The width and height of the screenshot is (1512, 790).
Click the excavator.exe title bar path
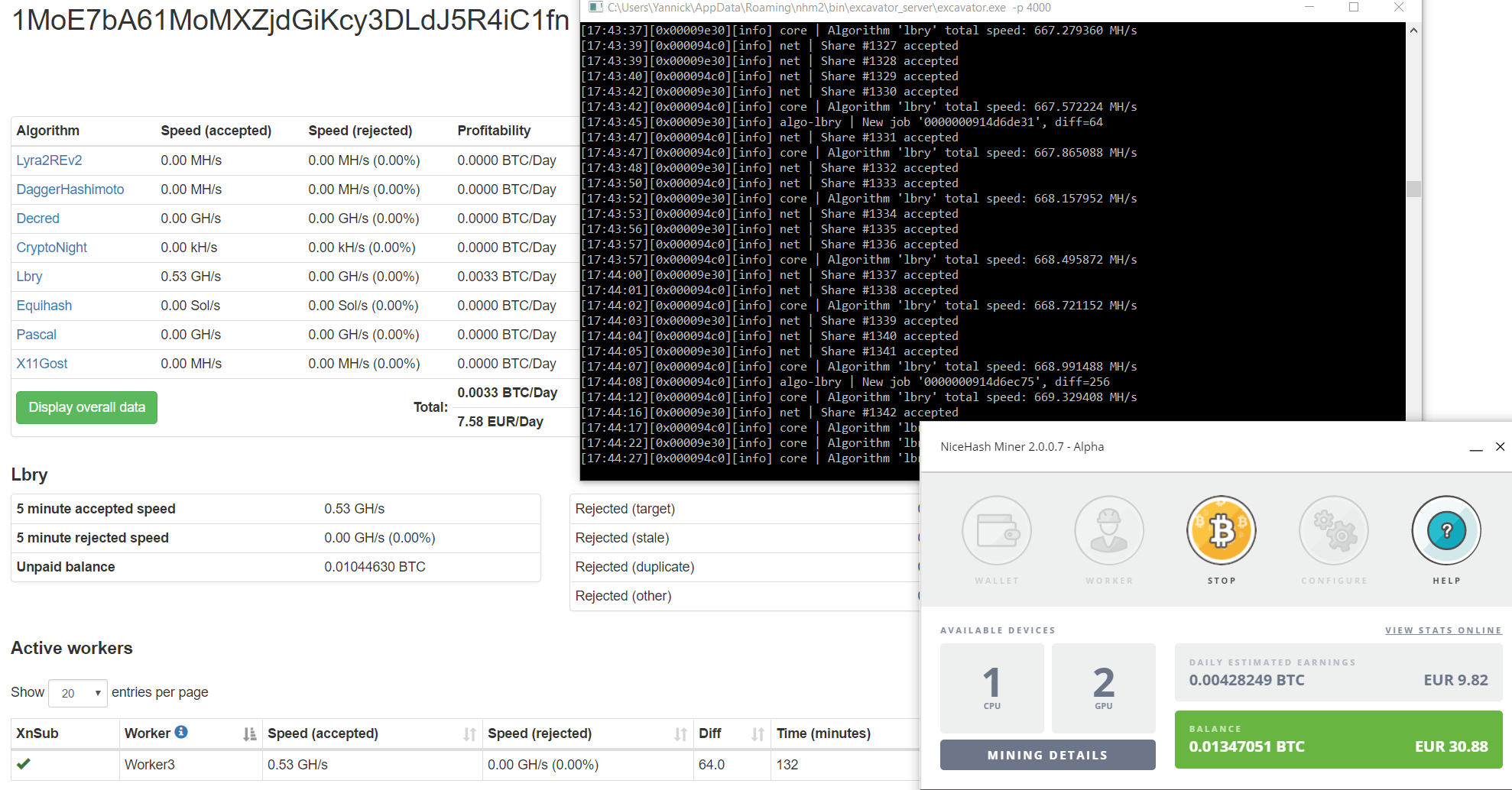pos(829,8)
